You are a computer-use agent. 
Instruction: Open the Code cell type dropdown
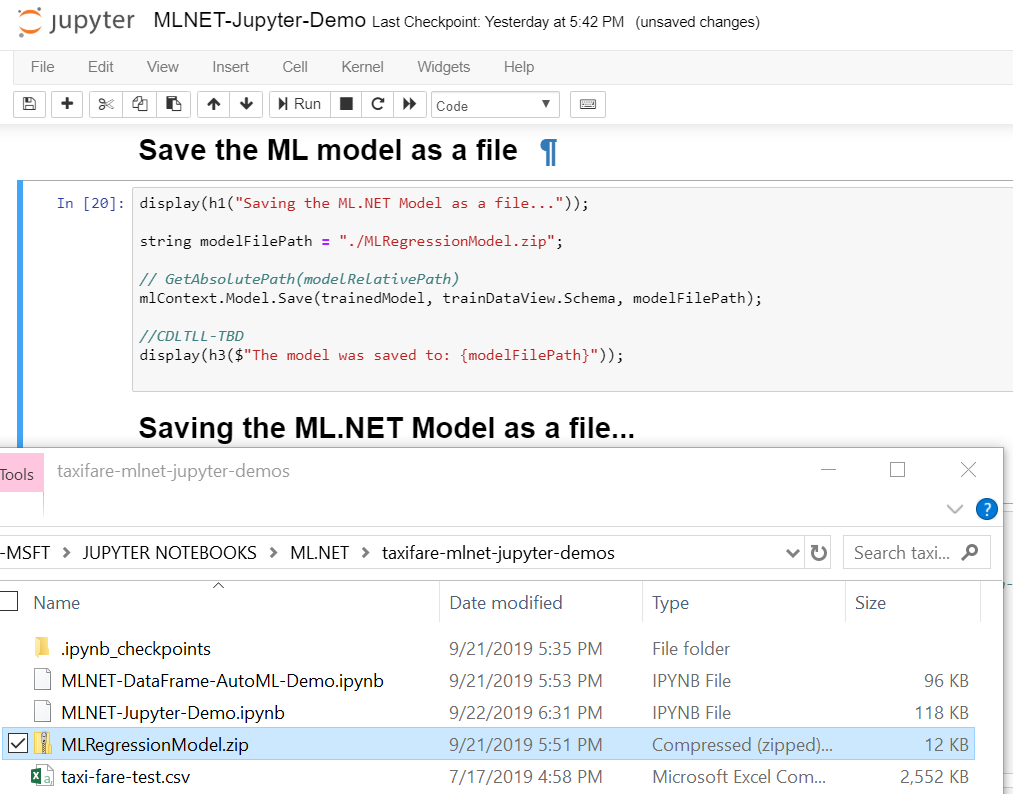tap(495, 105)
